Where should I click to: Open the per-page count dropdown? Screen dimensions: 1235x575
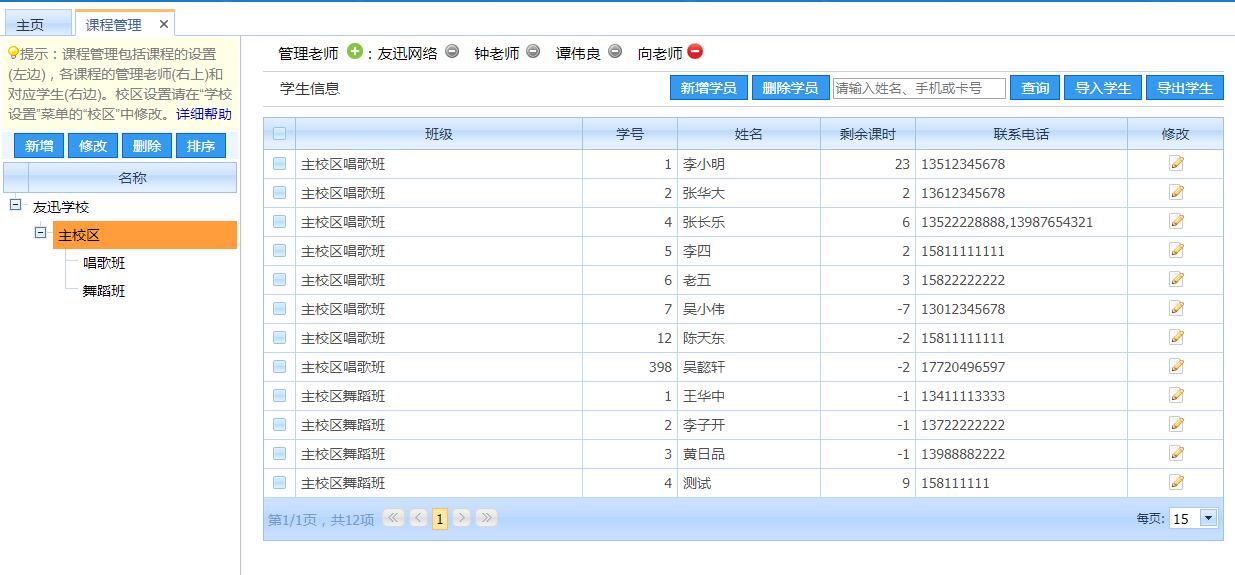pyautogui.click(x=1208, y=518)
